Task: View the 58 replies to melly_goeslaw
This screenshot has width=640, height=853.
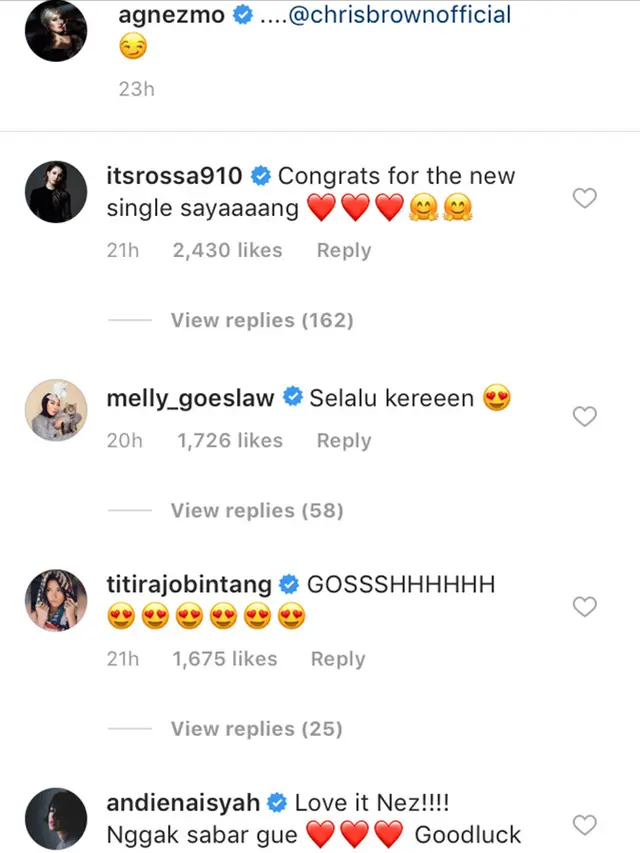Action: 255,510
